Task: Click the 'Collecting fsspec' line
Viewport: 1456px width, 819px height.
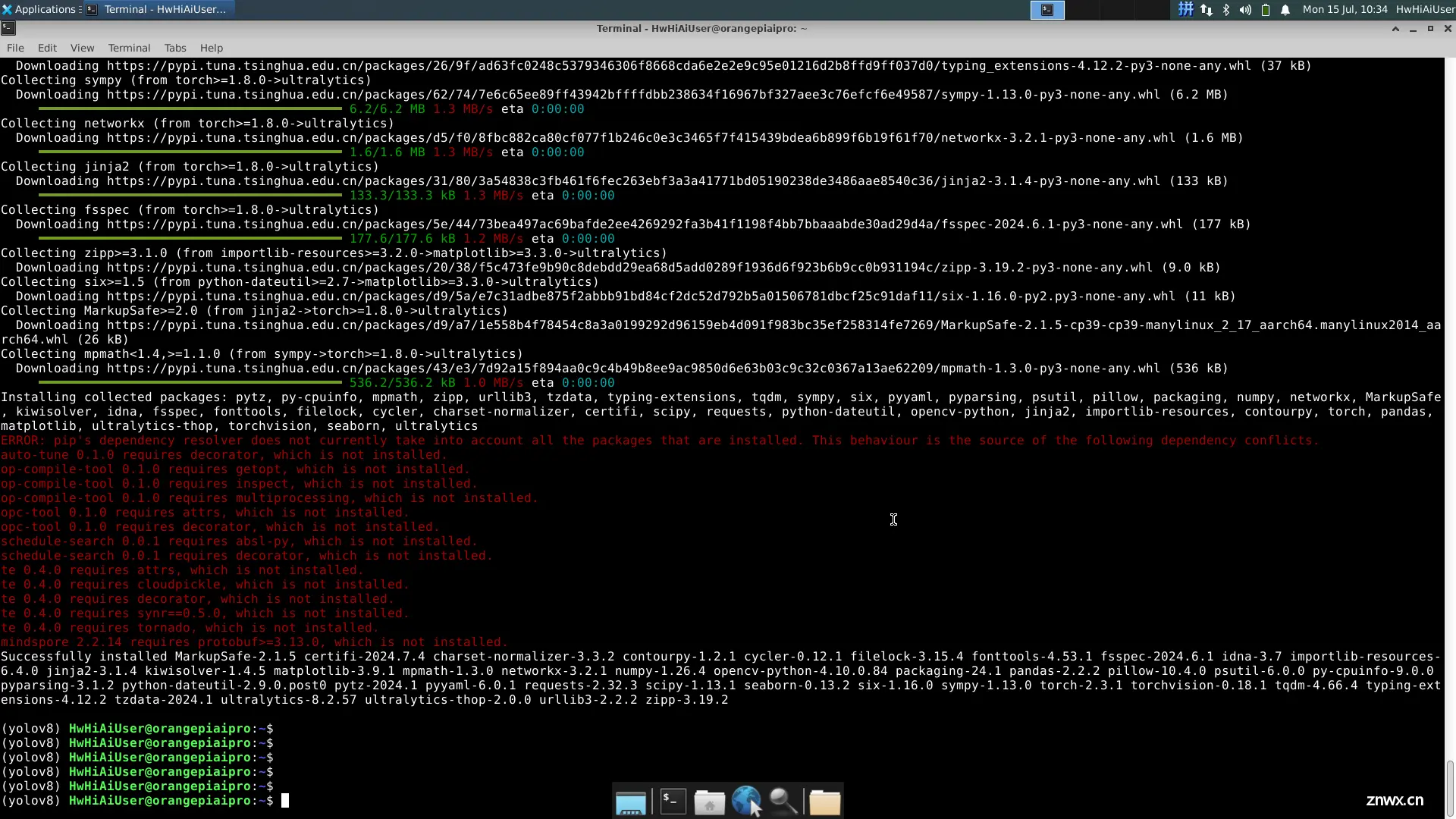Action: (190, 210)
